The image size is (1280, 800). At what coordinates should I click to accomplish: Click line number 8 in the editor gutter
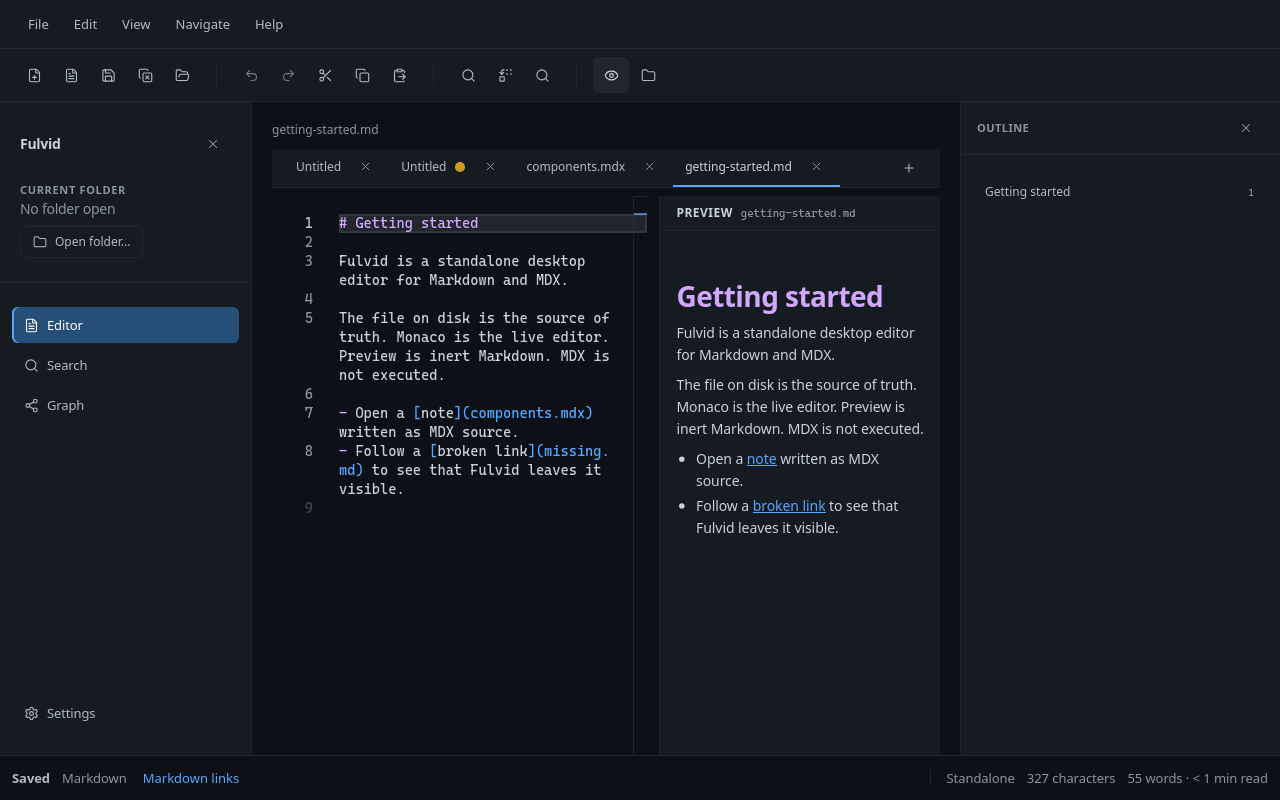[x=309, y=451]
